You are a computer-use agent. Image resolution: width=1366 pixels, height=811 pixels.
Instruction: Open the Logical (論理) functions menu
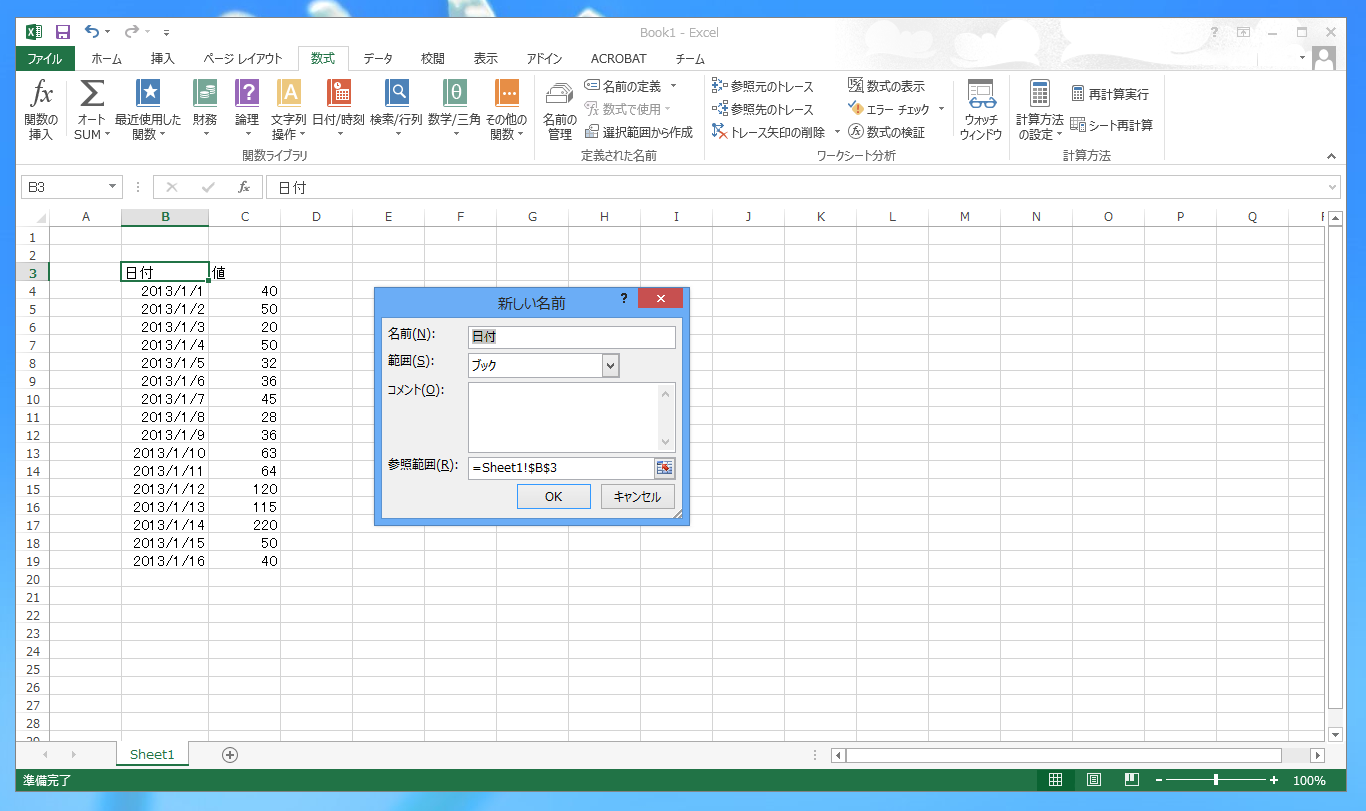(247, 110)
